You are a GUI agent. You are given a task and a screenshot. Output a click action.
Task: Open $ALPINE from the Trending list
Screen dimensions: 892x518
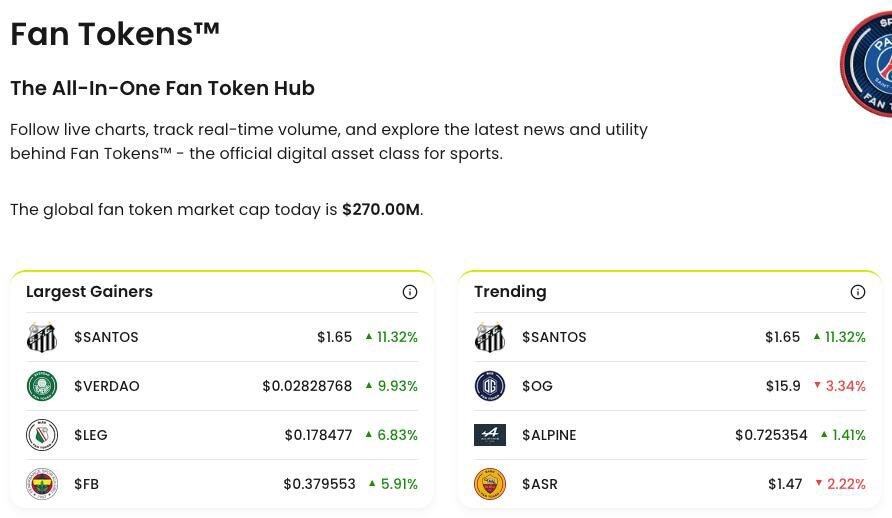click(x=549, y=435)
